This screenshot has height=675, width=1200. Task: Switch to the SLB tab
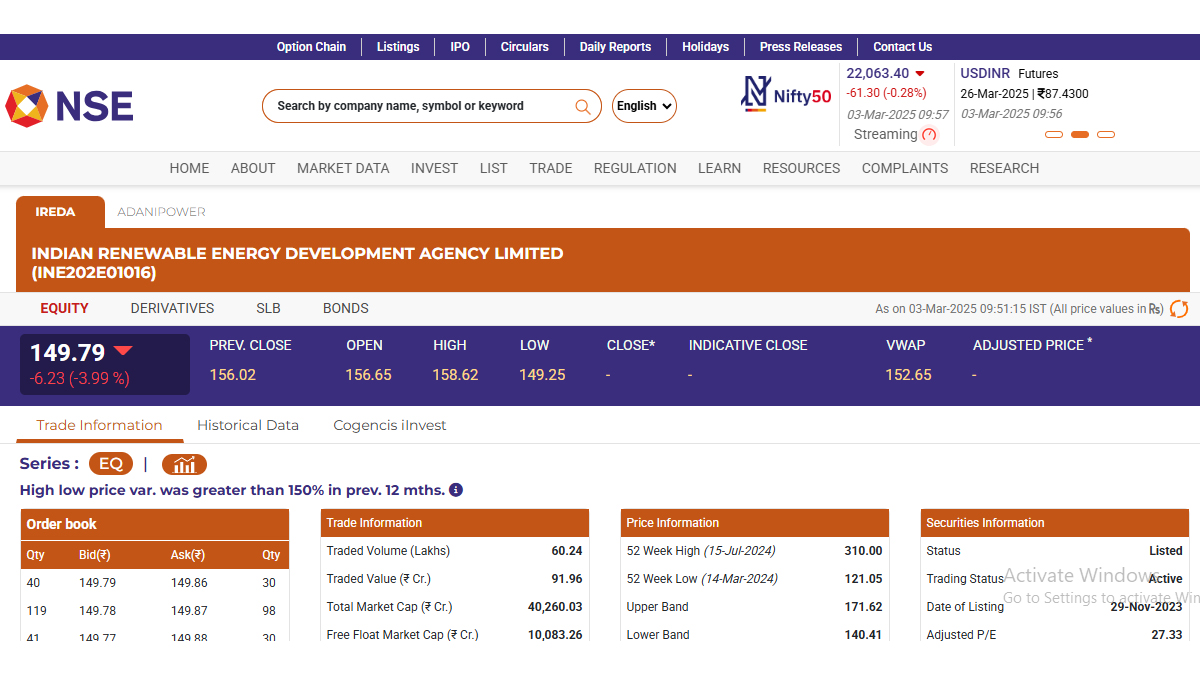(268, 308)
